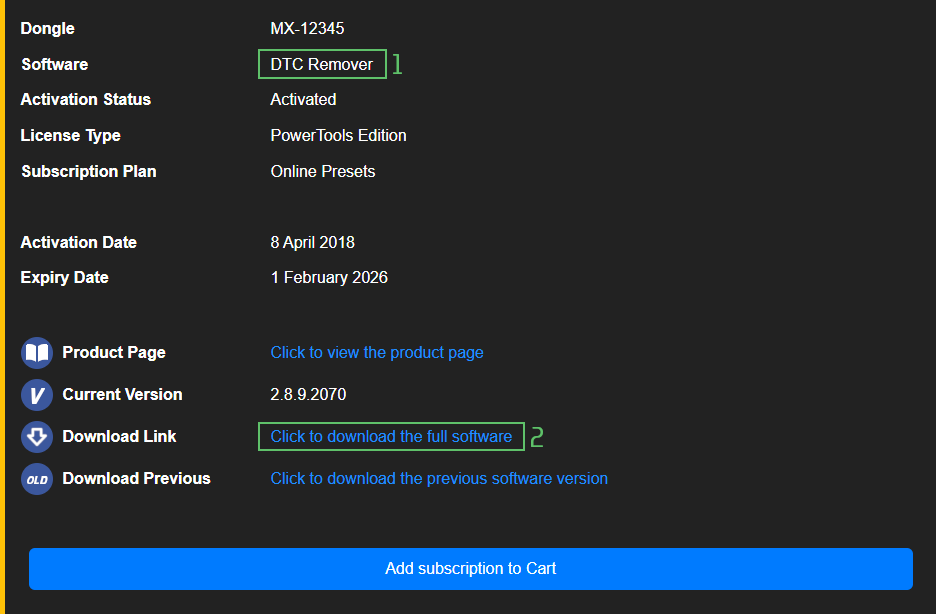Click the 'Download Previous' label
Viewport: 936px width, 614px height.
coord(137,479)
